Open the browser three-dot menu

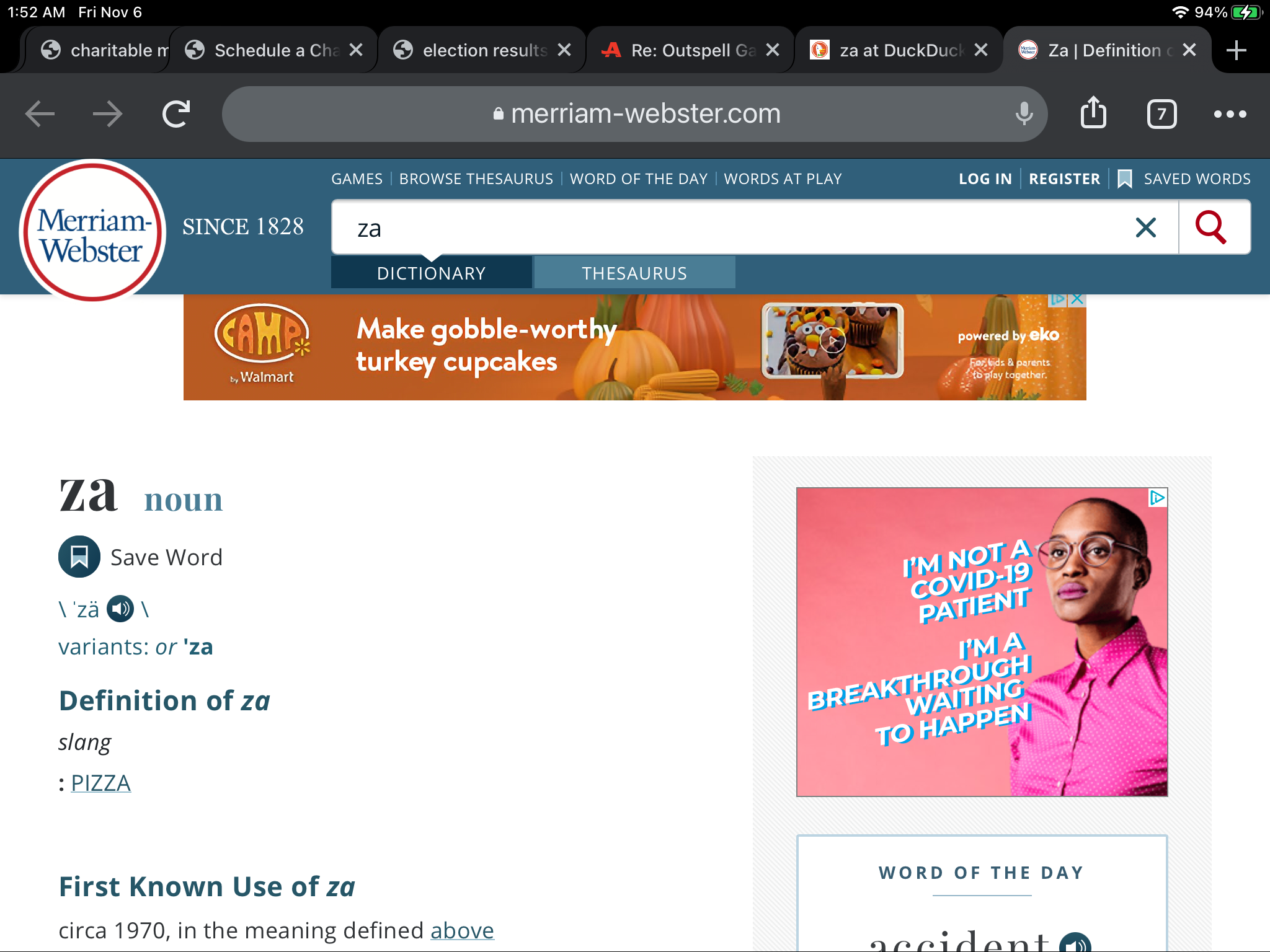tap(1230, 114)
